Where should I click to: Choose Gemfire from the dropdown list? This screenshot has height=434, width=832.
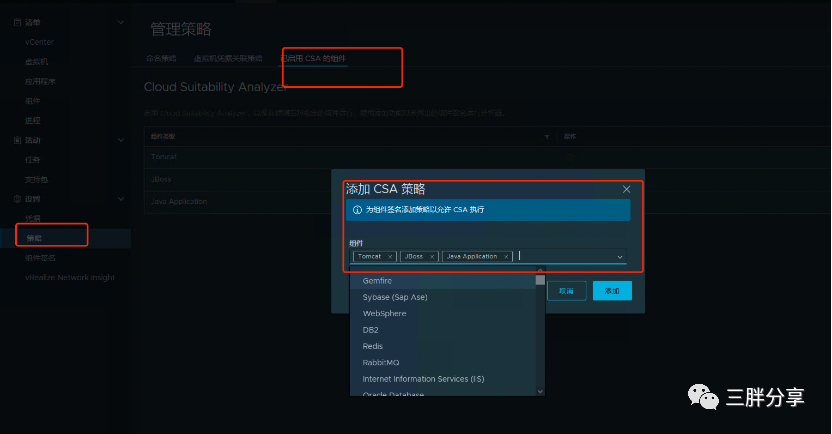pos(443,281)
